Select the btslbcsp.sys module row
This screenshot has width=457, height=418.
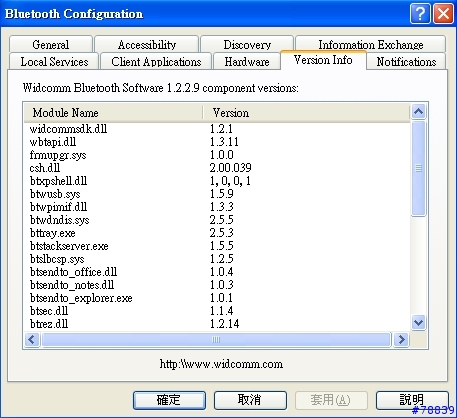[217, 259]
